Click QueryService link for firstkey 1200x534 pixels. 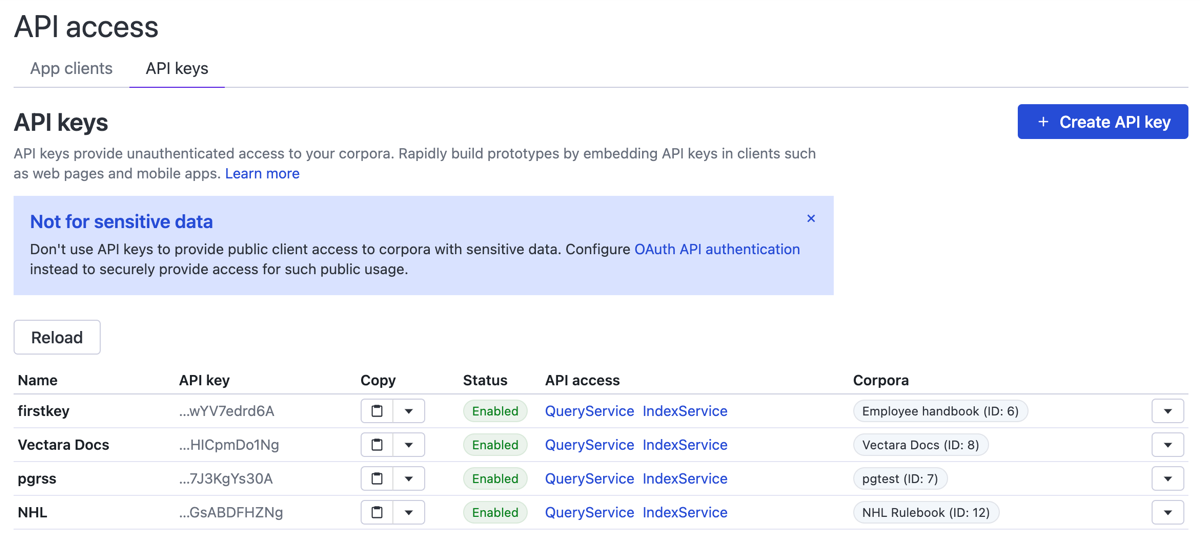[x=589, y=411]
